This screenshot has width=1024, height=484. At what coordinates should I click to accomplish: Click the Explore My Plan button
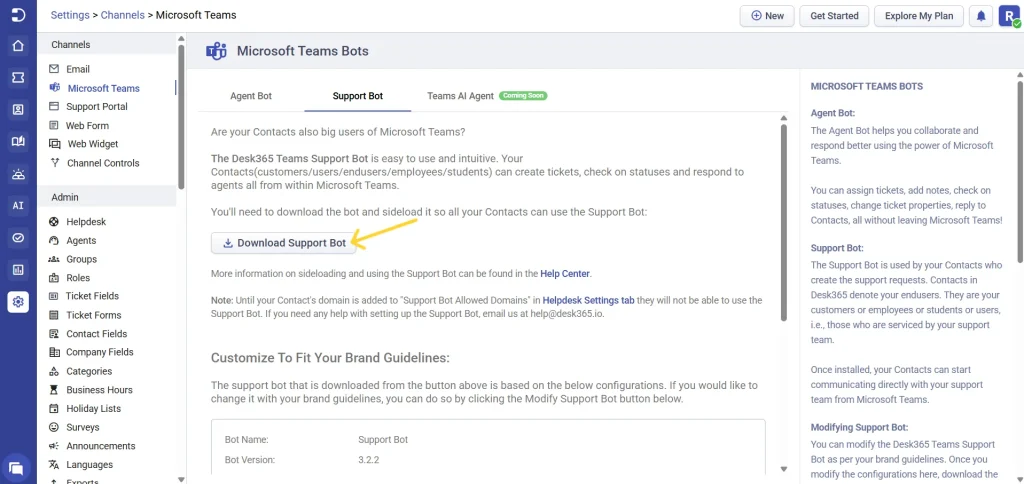(x=919, y=16)
